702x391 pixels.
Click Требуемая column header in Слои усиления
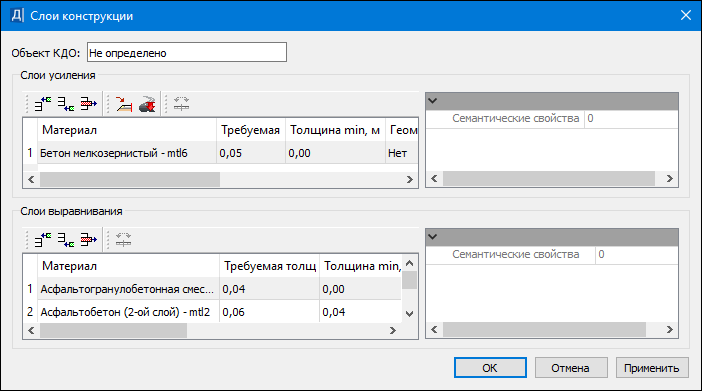click(250, 130)
